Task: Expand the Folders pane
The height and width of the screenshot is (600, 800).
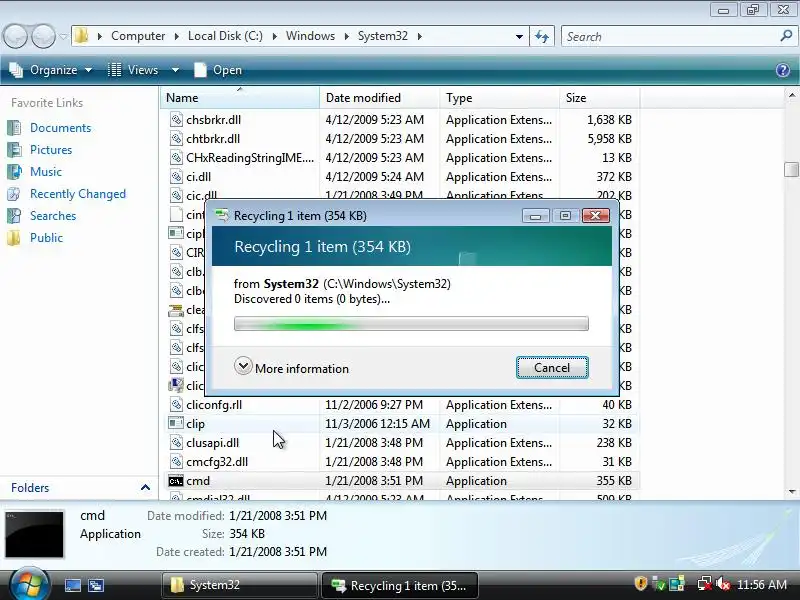Action: click(x=145, y=488)
